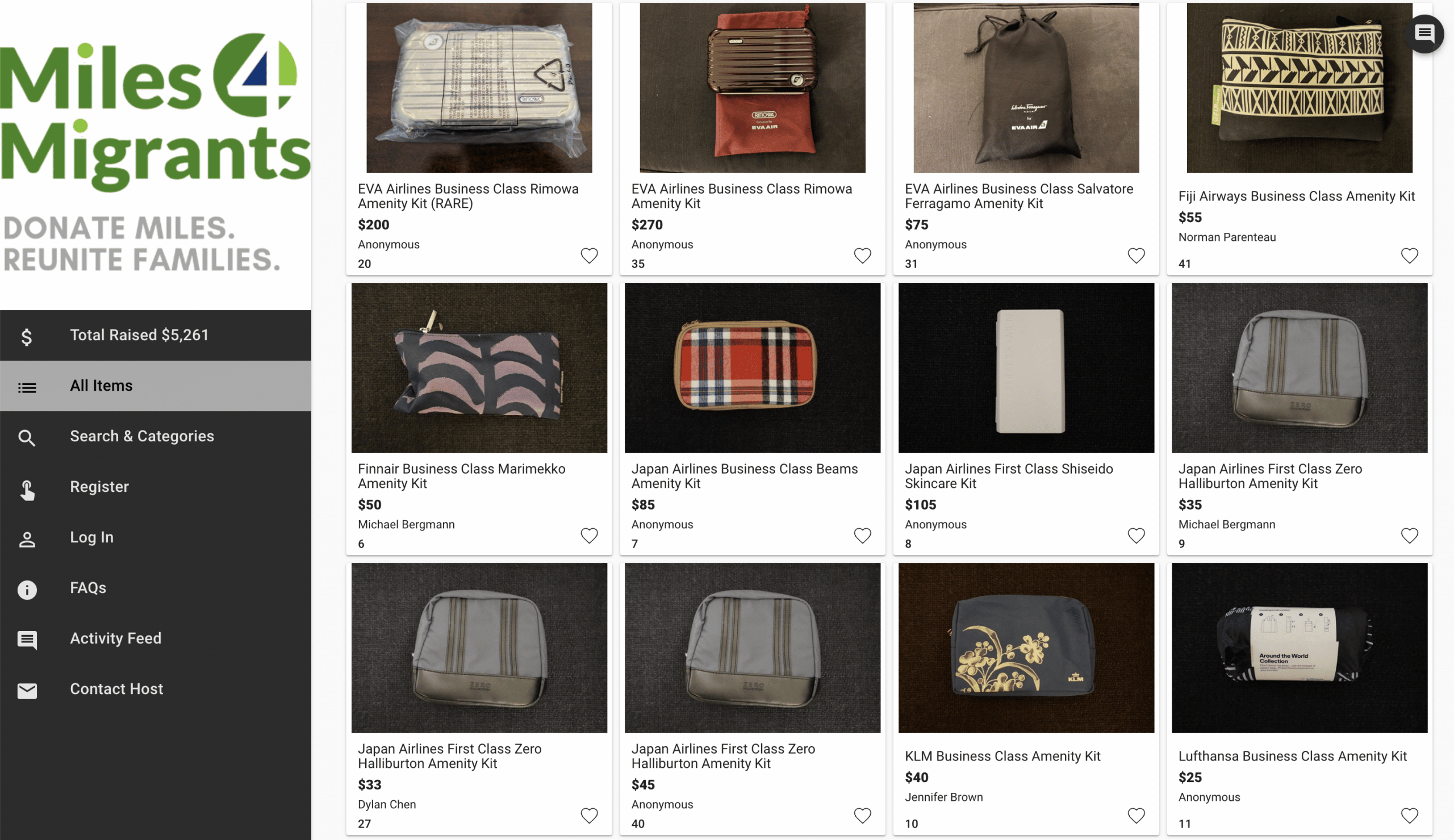Toggle heart on KLM Business Class kit

(1135, 814)
